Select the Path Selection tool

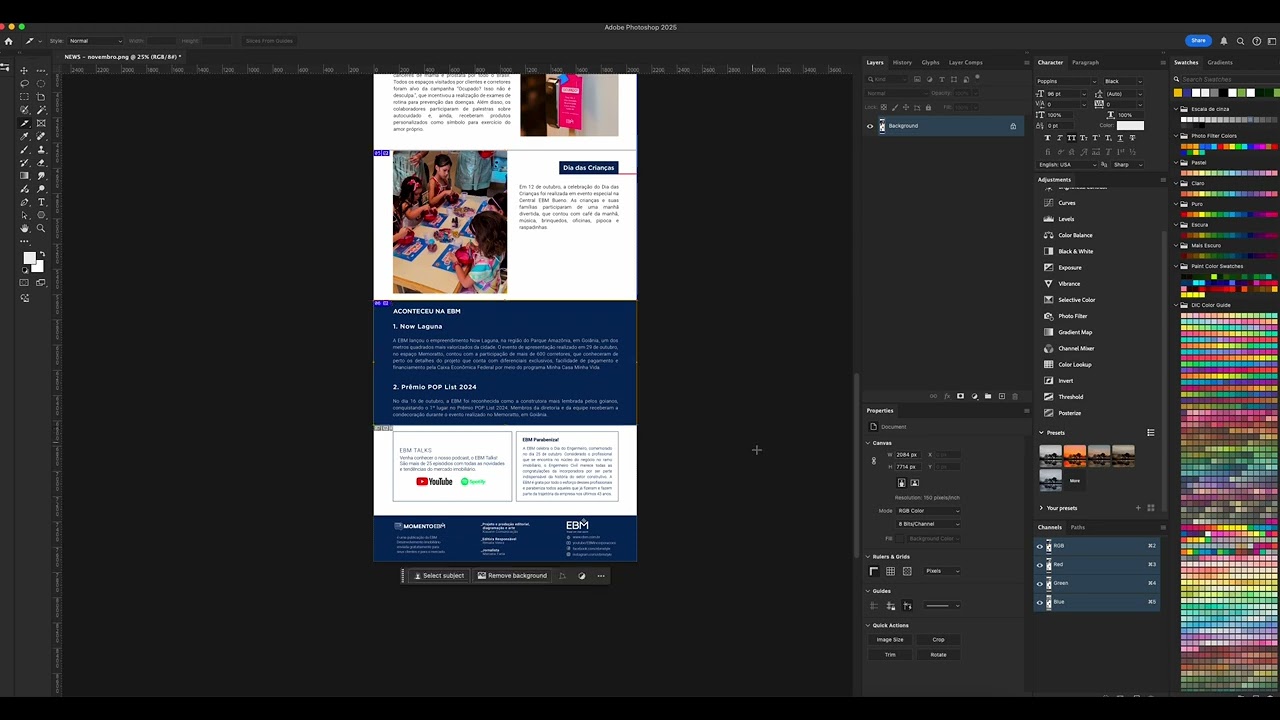click(24, 215)
